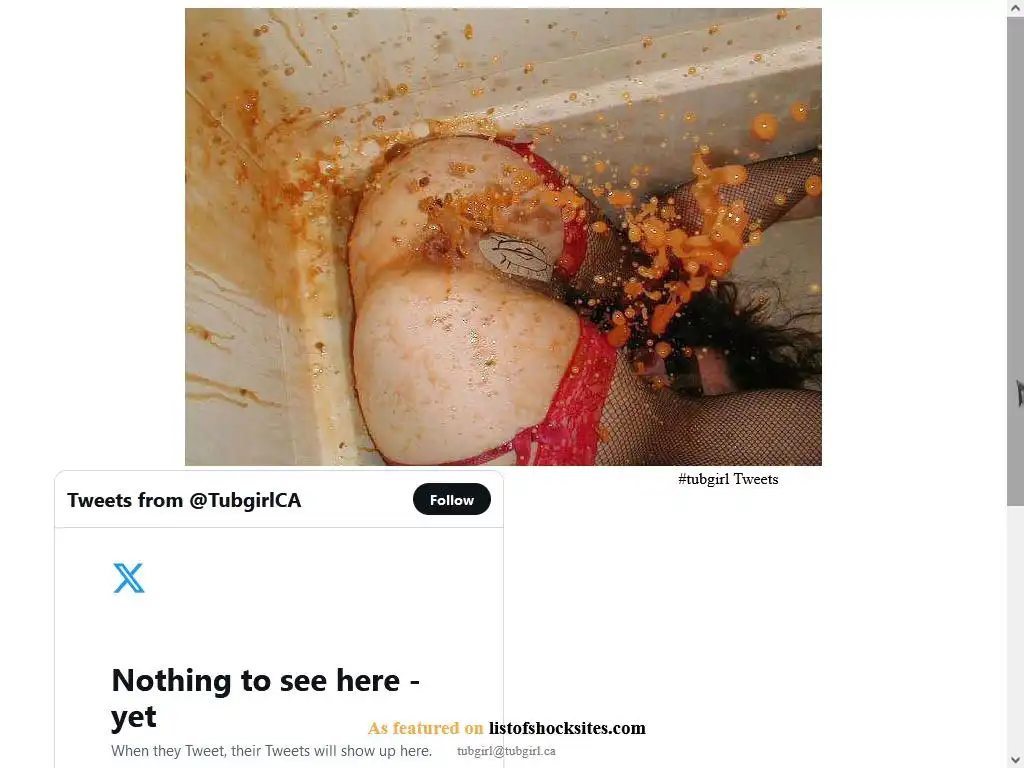Click the "When they Tweet" message text

click(272, 751)
